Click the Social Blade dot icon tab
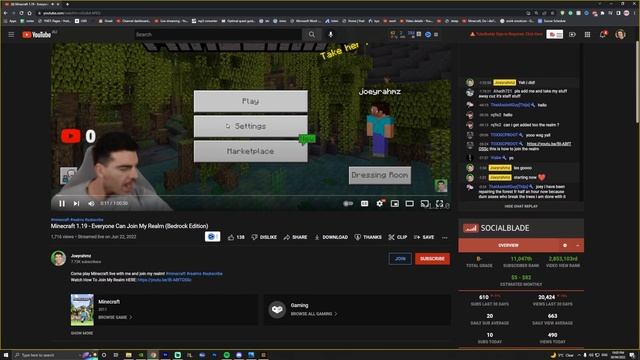 pyautogui.click(x=565, y=245)
